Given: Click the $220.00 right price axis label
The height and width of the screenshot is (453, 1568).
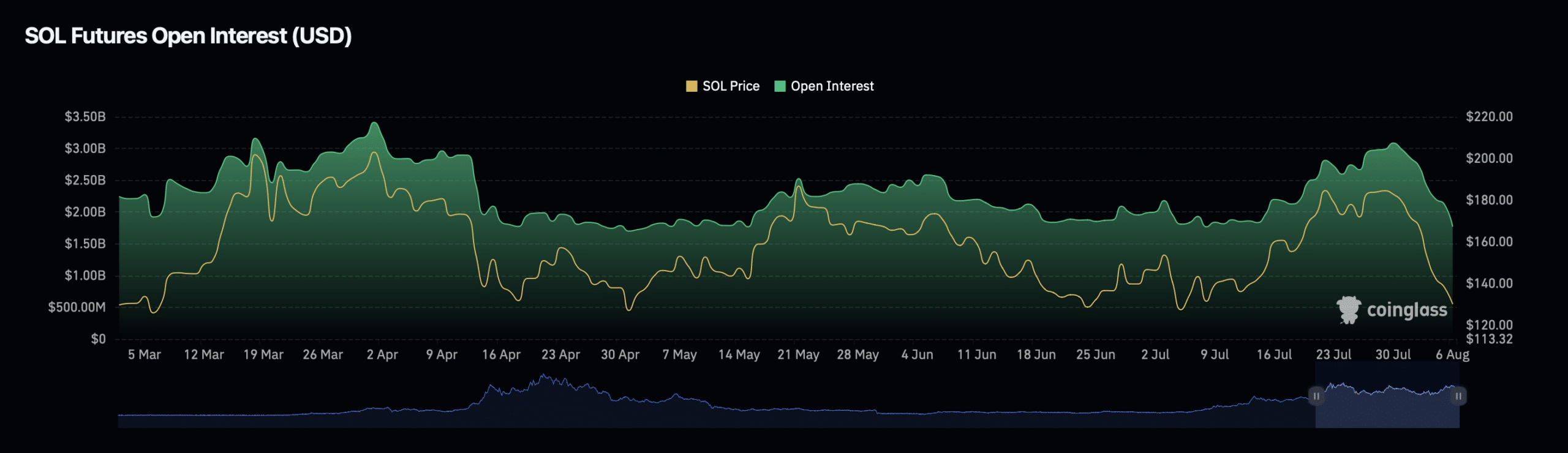Looking at the screenshot, I should coord(1489,116).
